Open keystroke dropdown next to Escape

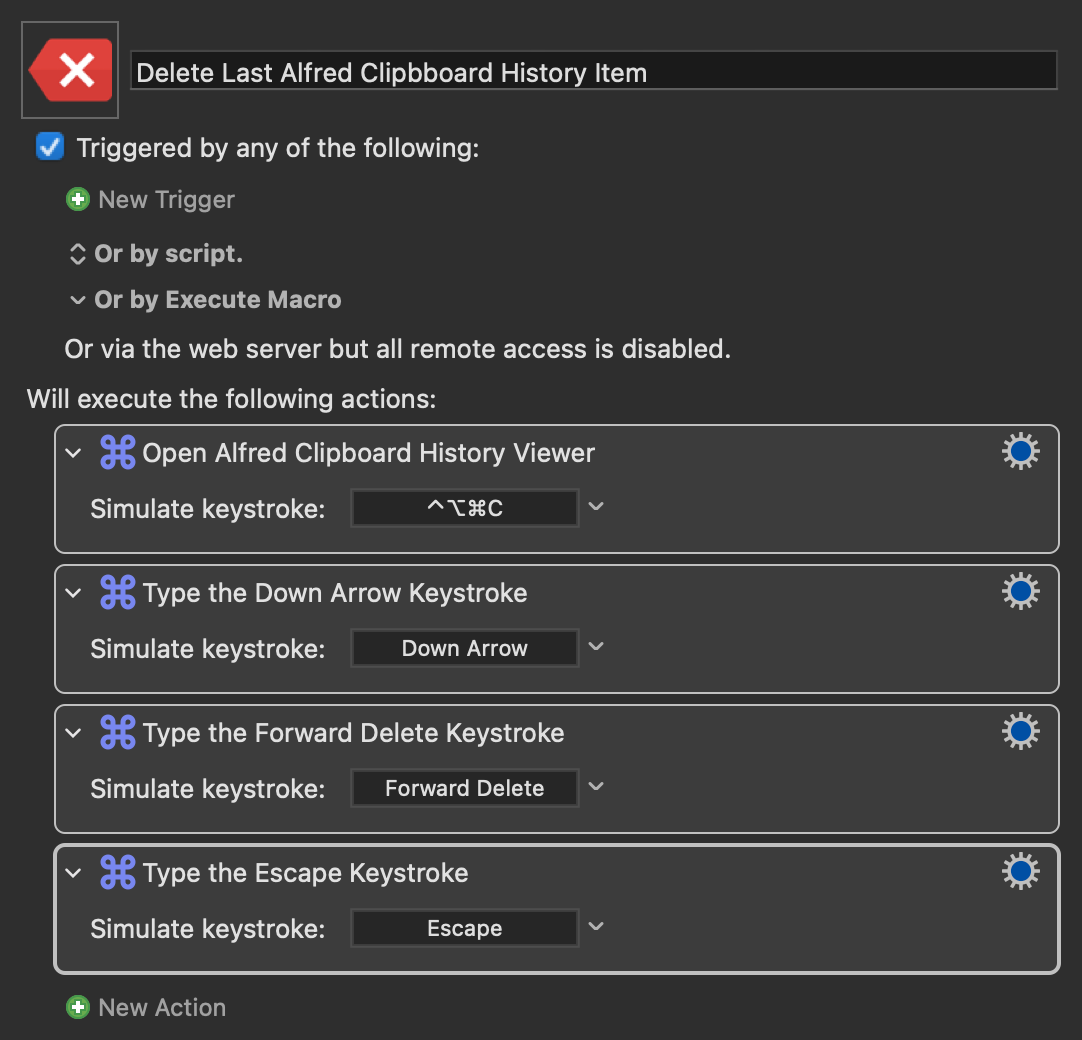(596, 927)
